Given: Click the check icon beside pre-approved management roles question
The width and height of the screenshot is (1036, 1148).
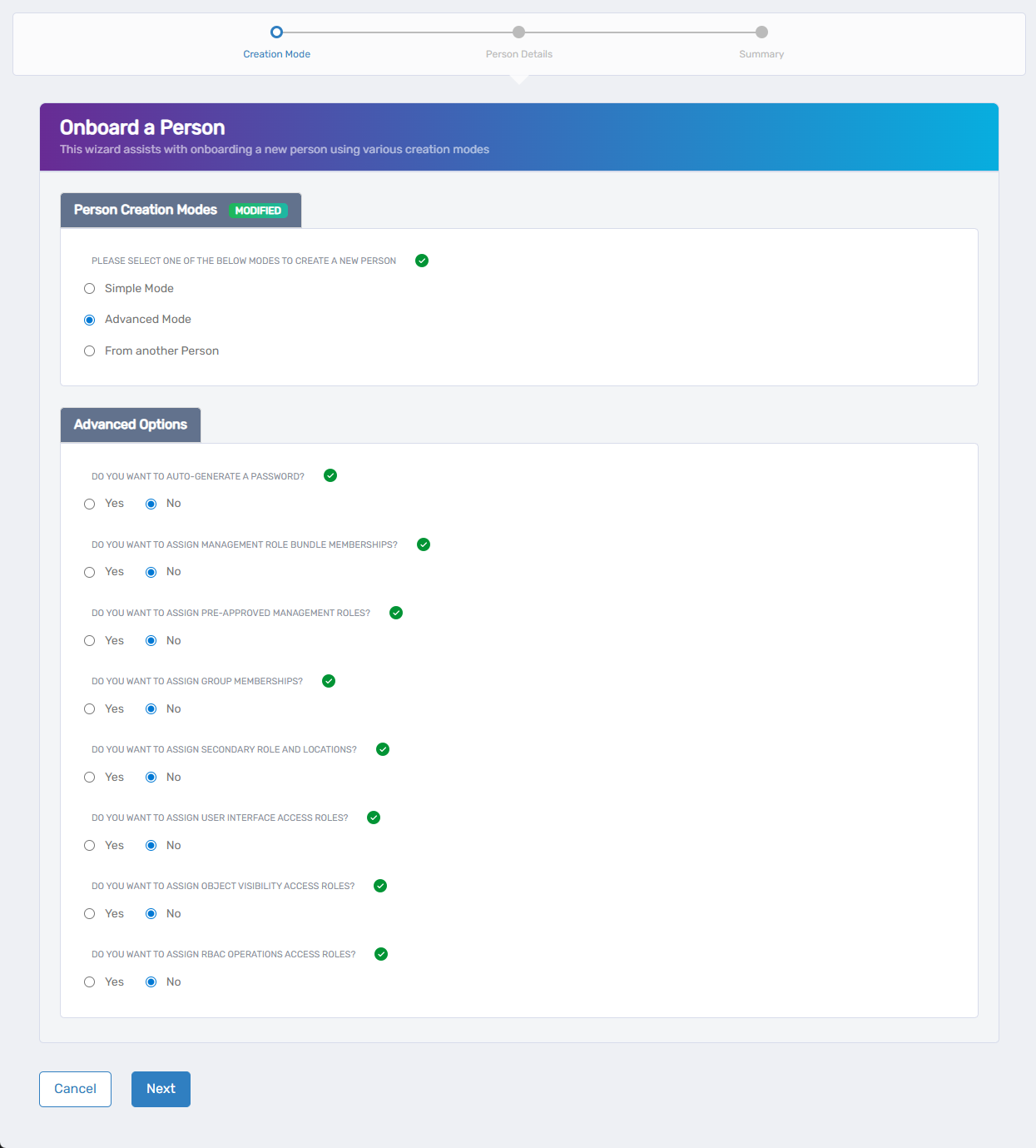Looking at the screenshot, I should [396, 613].
